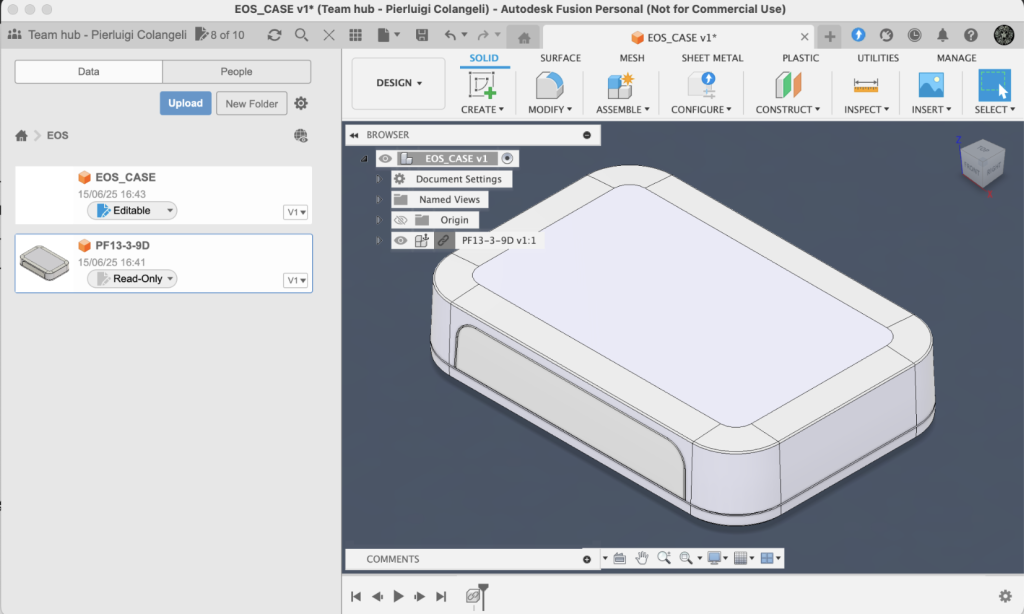Open the CREATE dropdown menu
The image size is (1024, 614).
coord(483,110)
